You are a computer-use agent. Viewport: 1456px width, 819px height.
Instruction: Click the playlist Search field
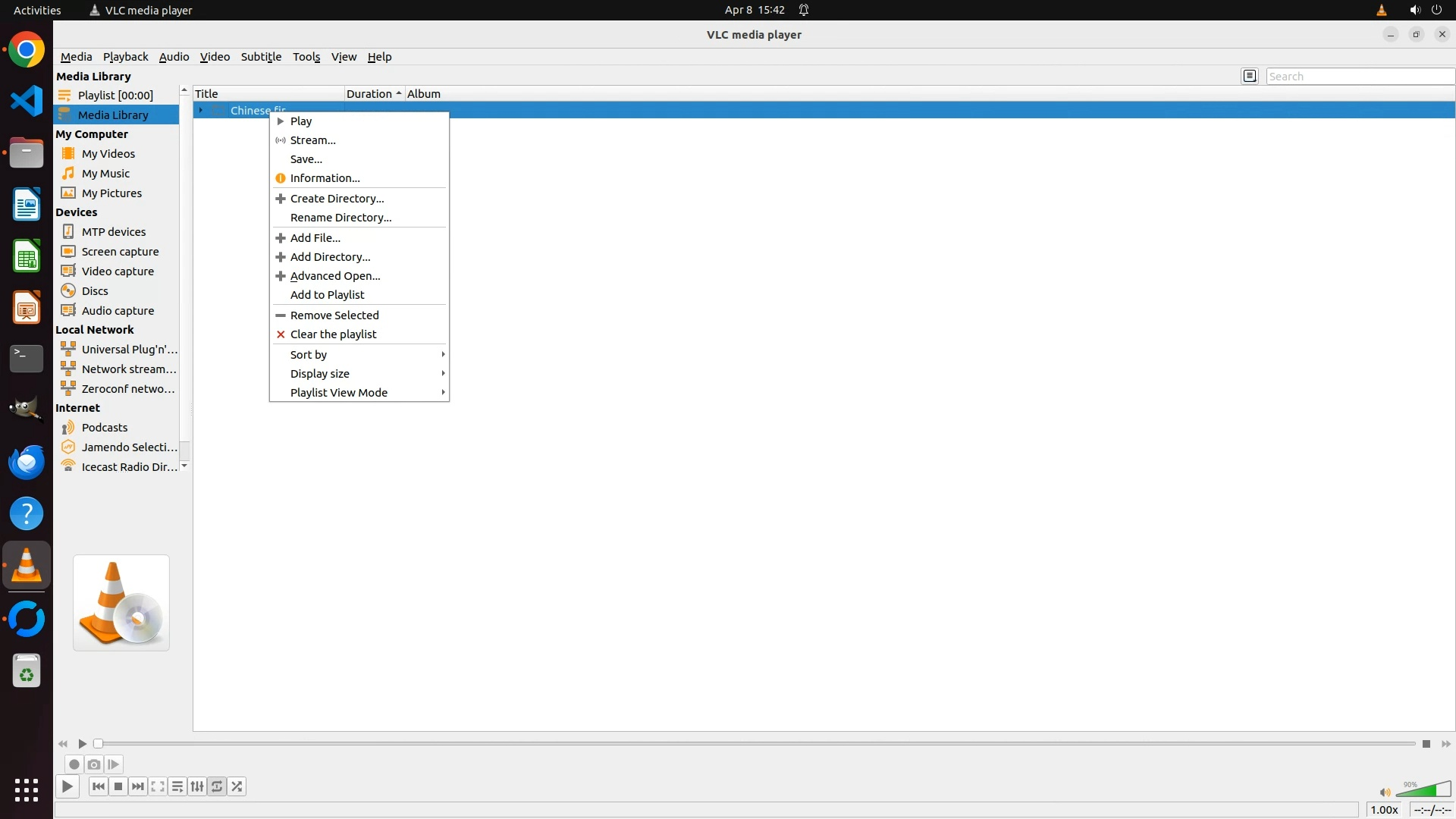(x=1359, y=77)
